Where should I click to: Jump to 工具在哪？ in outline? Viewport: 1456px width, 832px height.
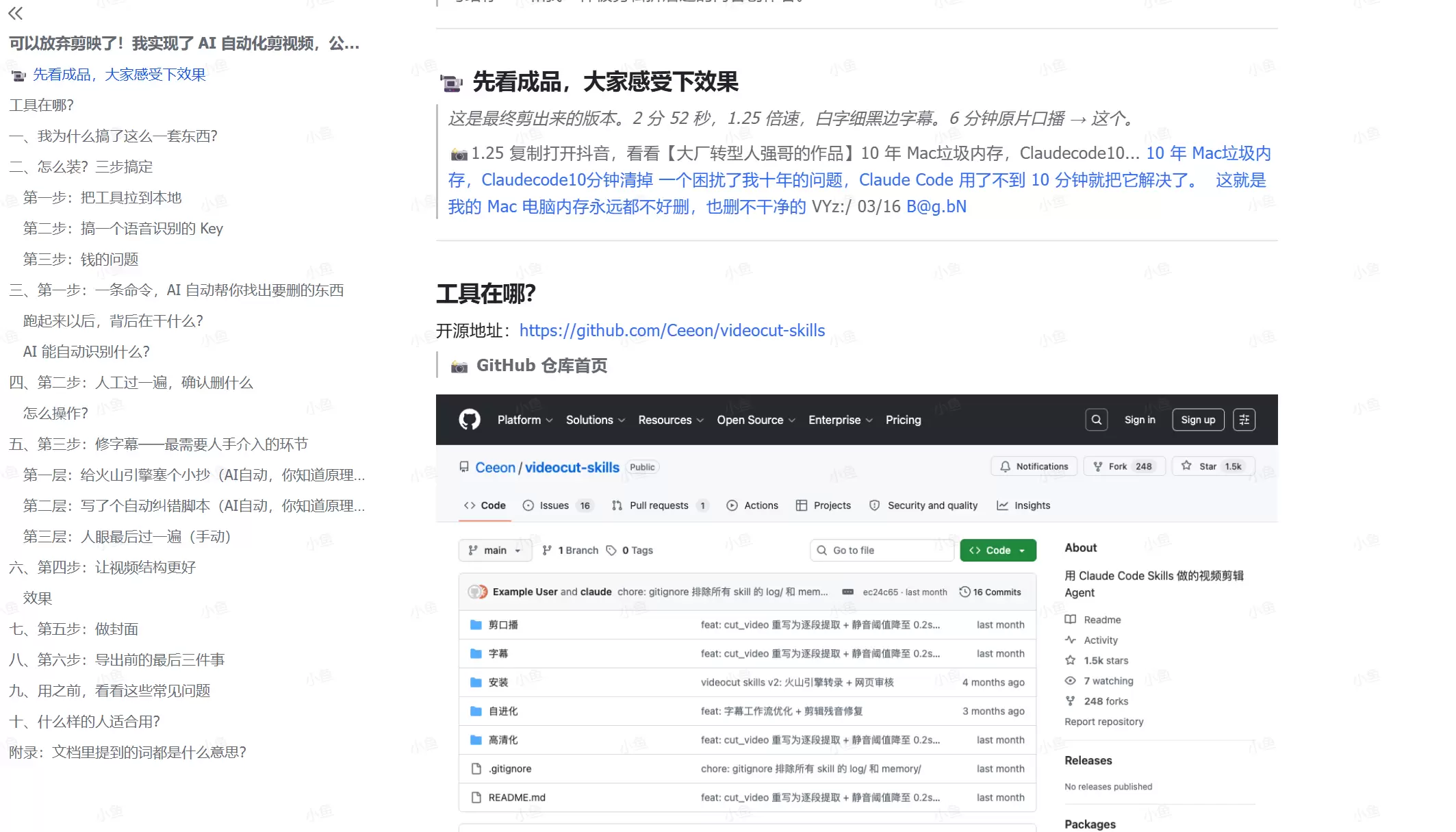[x=41, y=105]
